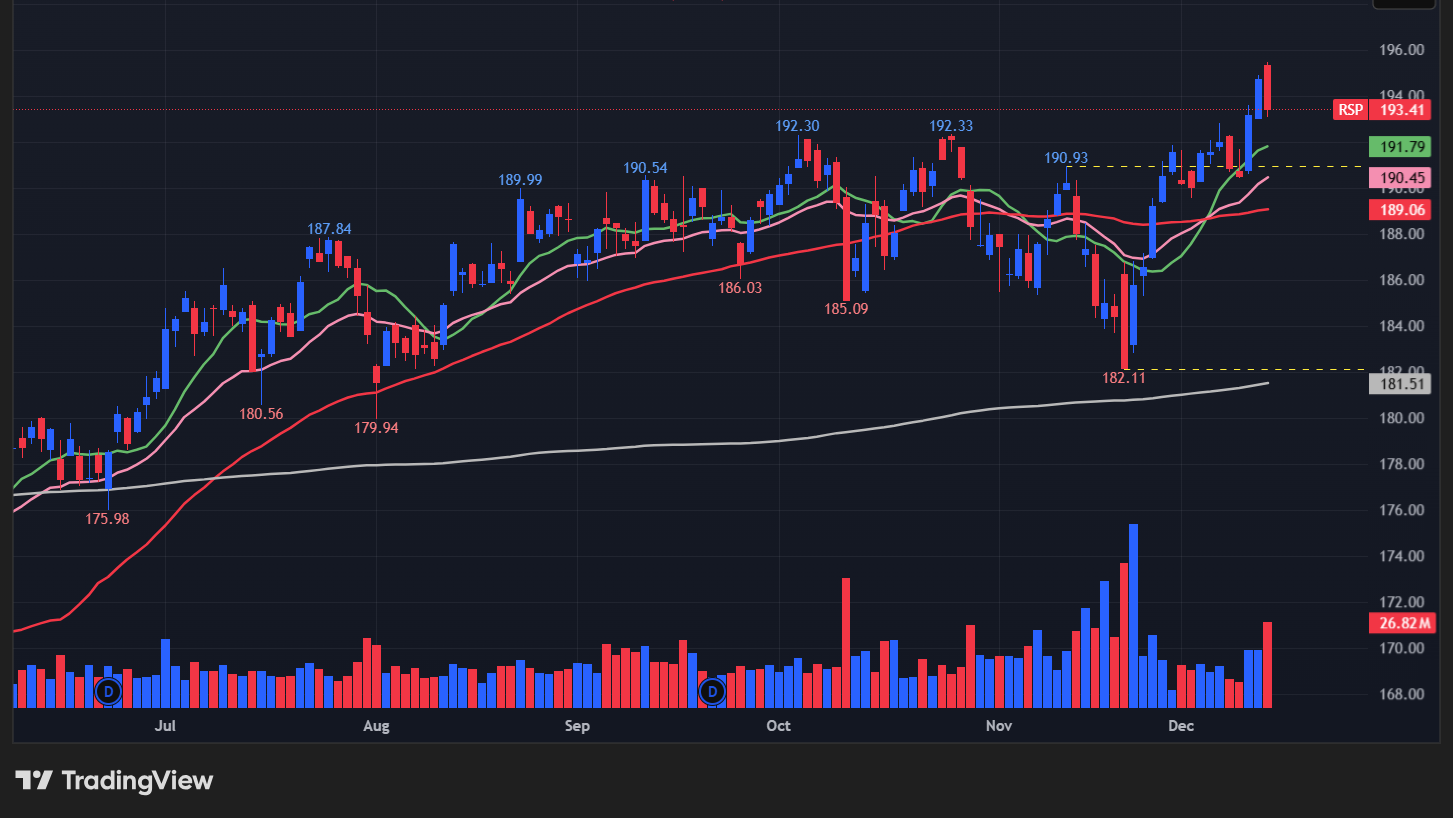Viewport: 1453px width, 818px height.
Task: Select the 193.41 current price label
Action: point(1400,110)
